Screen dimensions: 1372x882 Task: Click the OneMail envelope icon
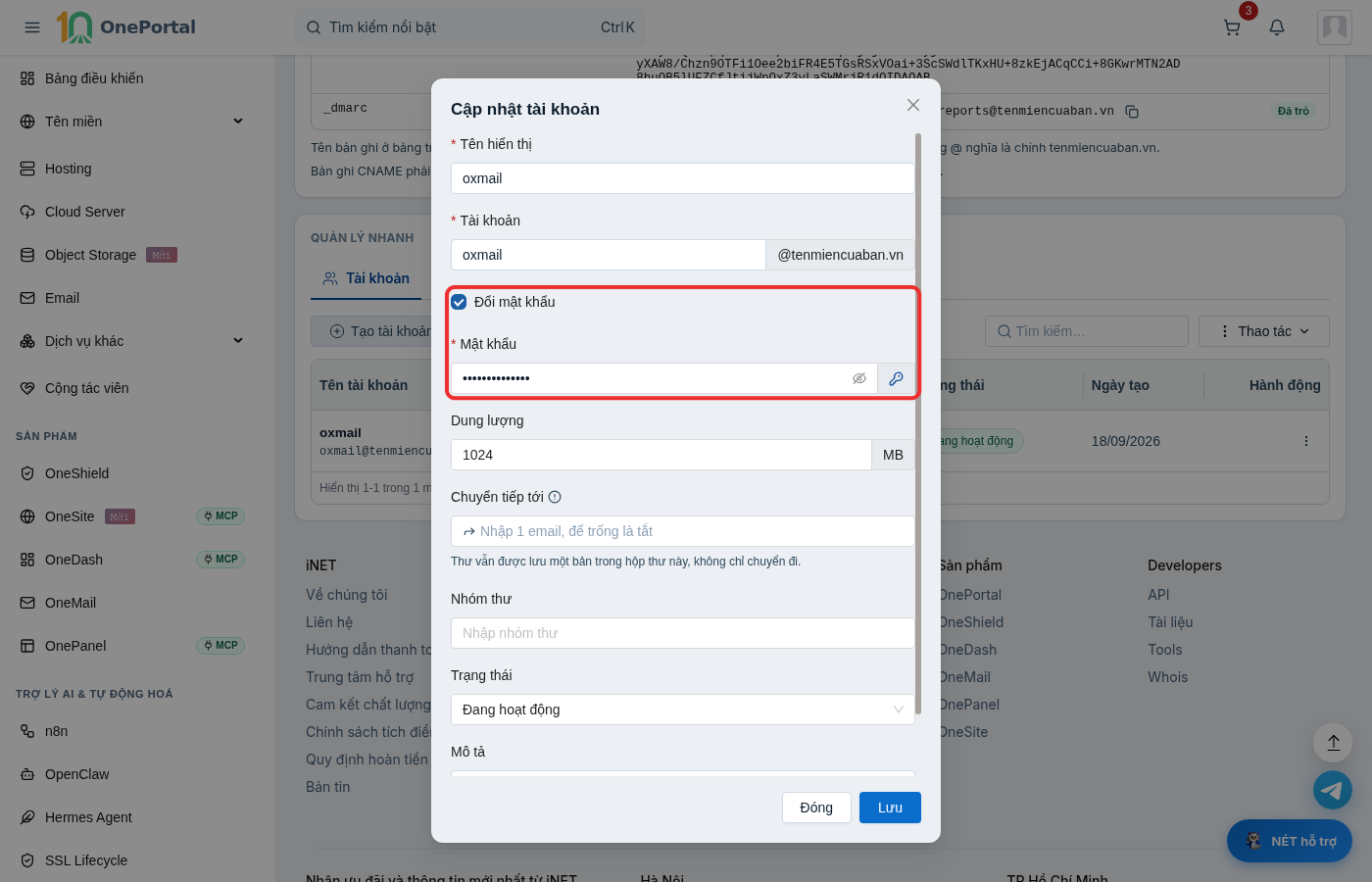(27, 603)
